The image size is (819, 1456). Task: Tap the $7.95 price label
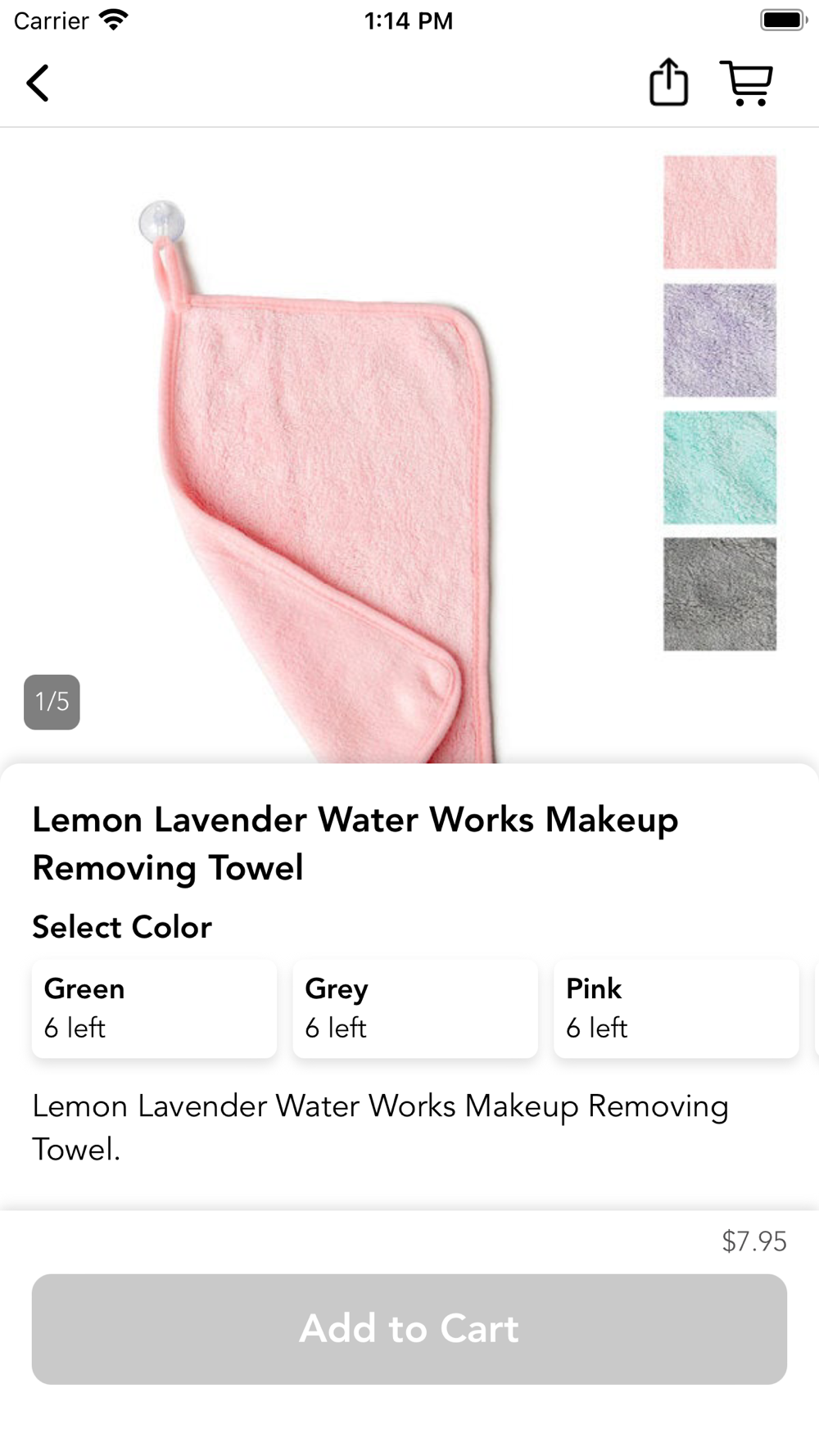pos(754,1241)
